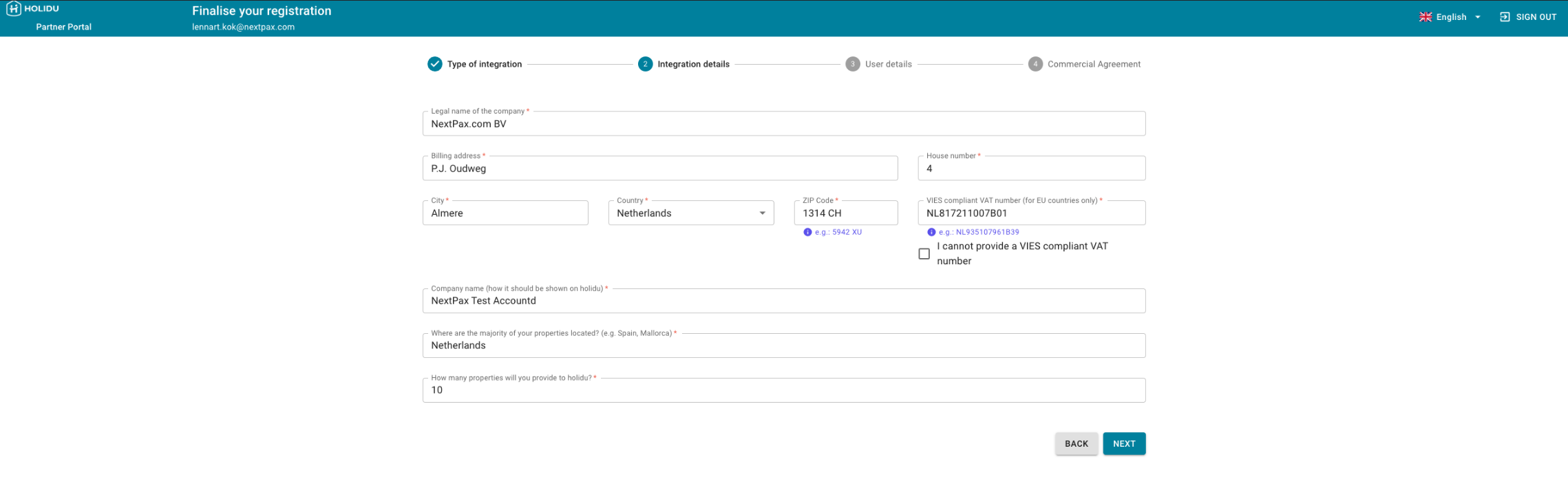1568x477 pixels.
Task: Click the lennart.kok@nextpax.com email text
Action: click(243, 28)
